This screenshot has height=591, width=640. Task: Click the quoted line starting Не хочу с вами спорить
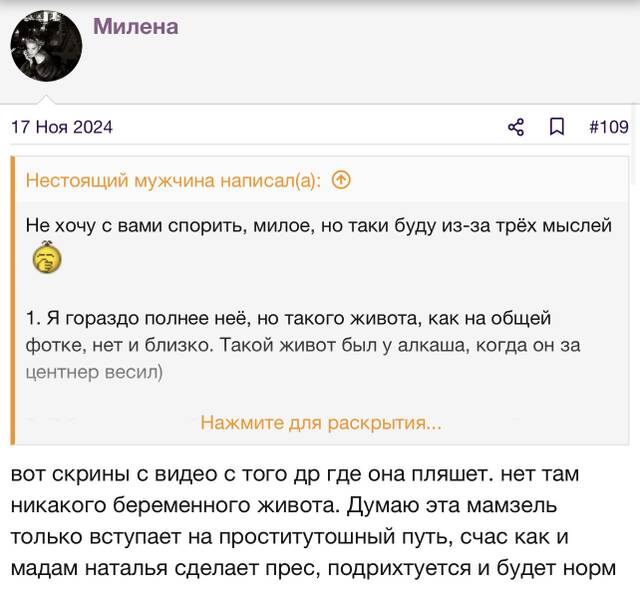318,226
